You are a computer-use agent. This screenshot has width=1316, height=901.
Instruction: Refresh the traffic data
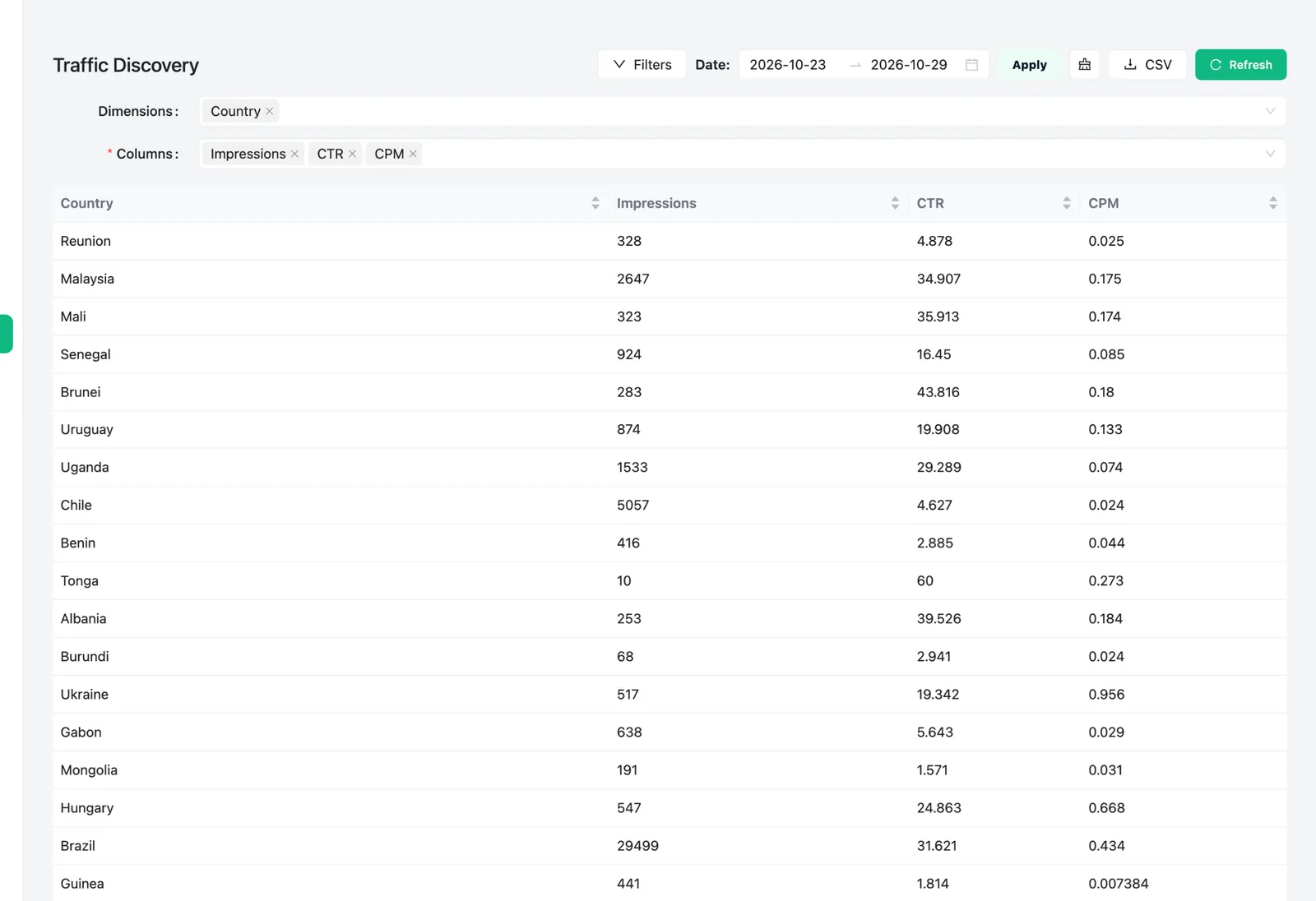tap(1240, 65)
